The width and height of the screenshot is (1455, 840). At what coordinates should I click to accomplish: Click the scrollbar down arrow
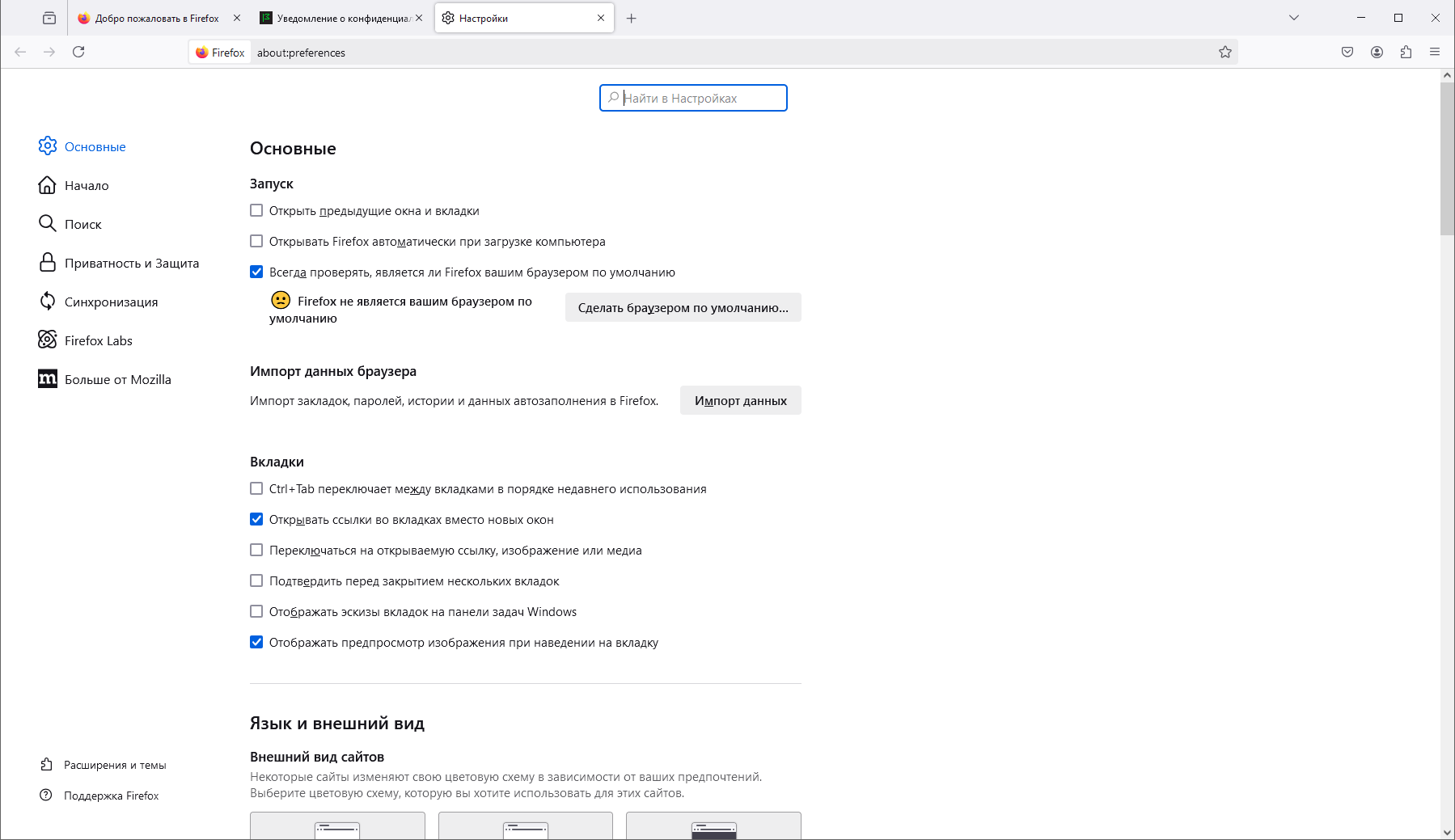(1447, 832)
